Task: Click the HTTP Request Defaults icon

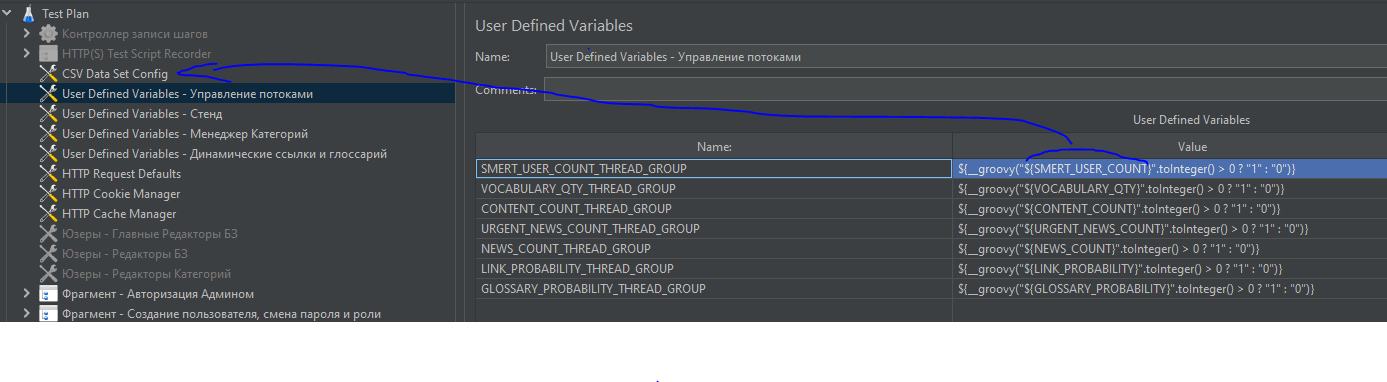Action: (x=48, y=174)
